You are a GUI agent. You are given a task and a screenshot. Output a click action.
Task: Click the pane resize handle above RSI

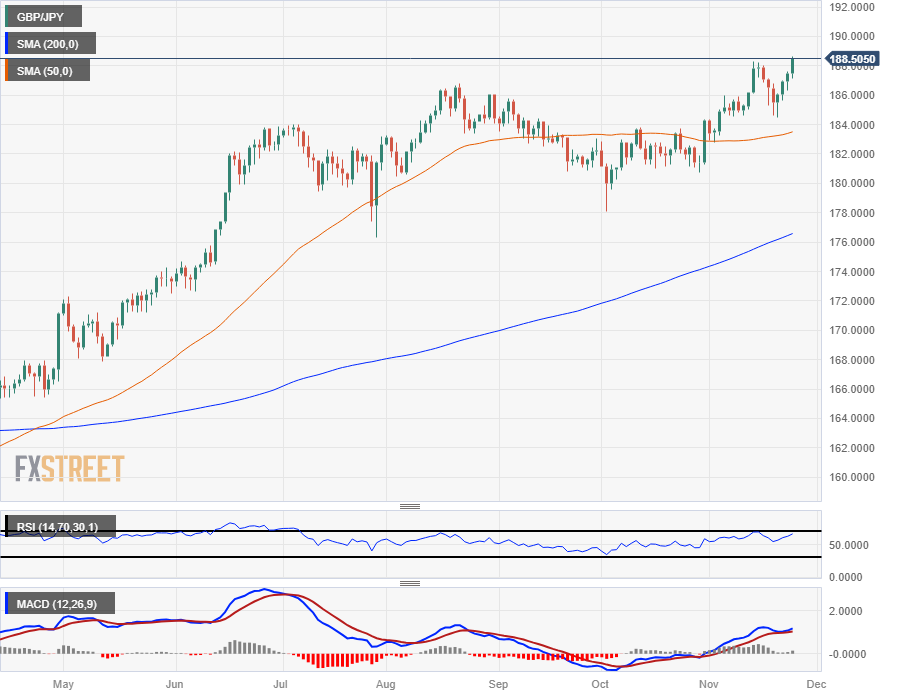(x=409, y=506)
